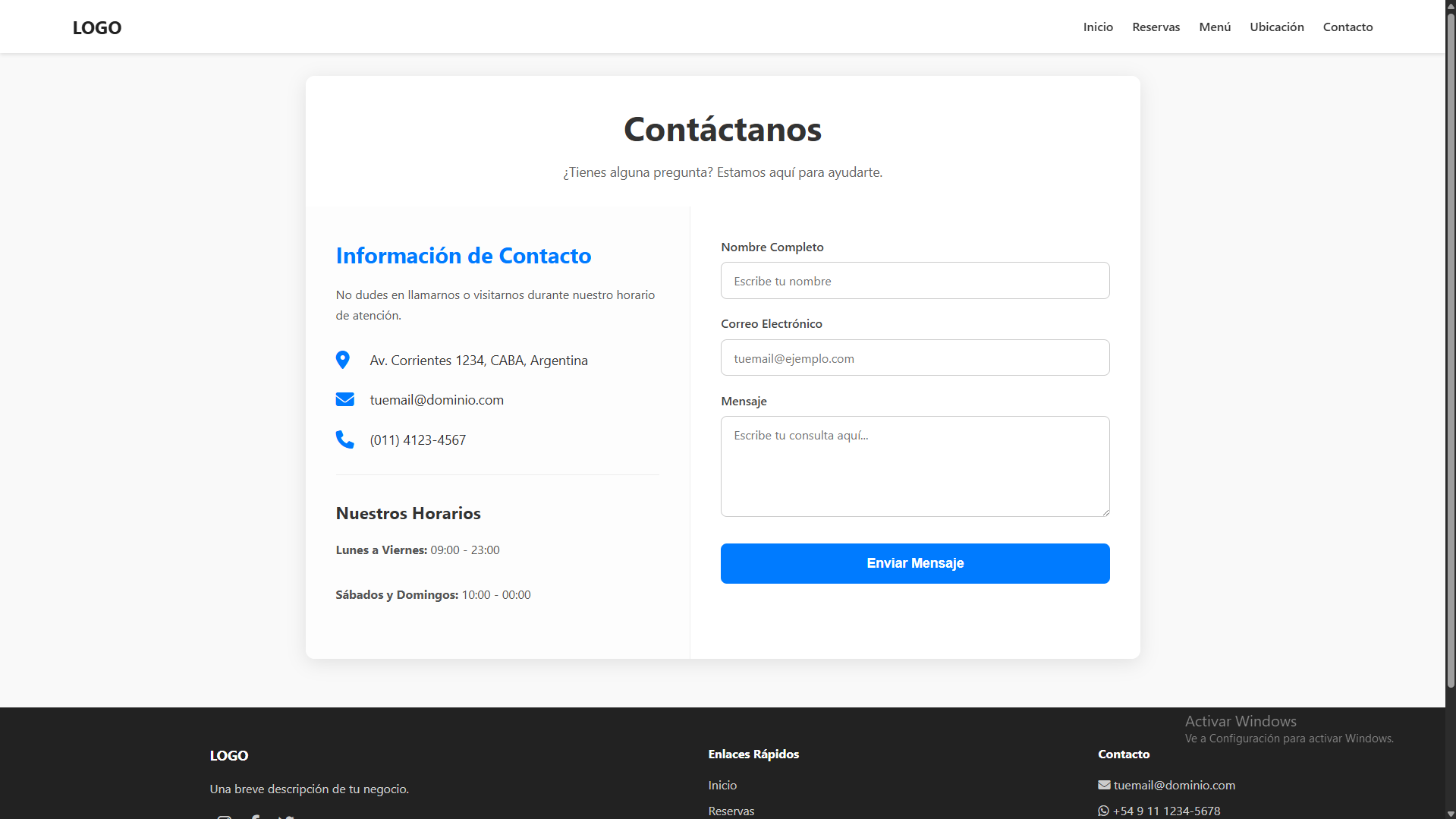Focus the Nombre Completo input field
1456x819 pixels.
(915, 281)
